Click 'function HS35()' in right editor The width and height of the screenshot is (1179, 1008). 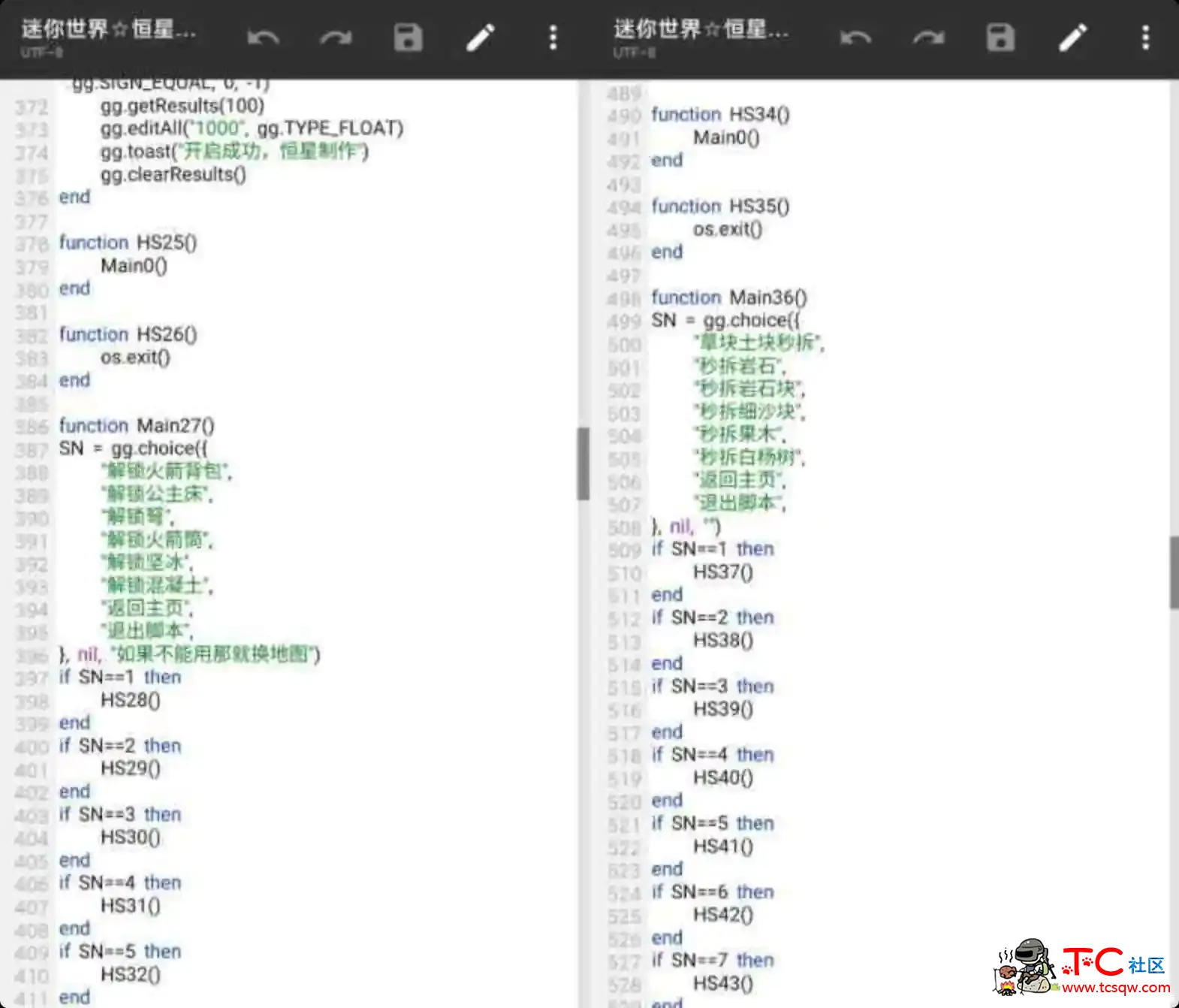(720, 206)
